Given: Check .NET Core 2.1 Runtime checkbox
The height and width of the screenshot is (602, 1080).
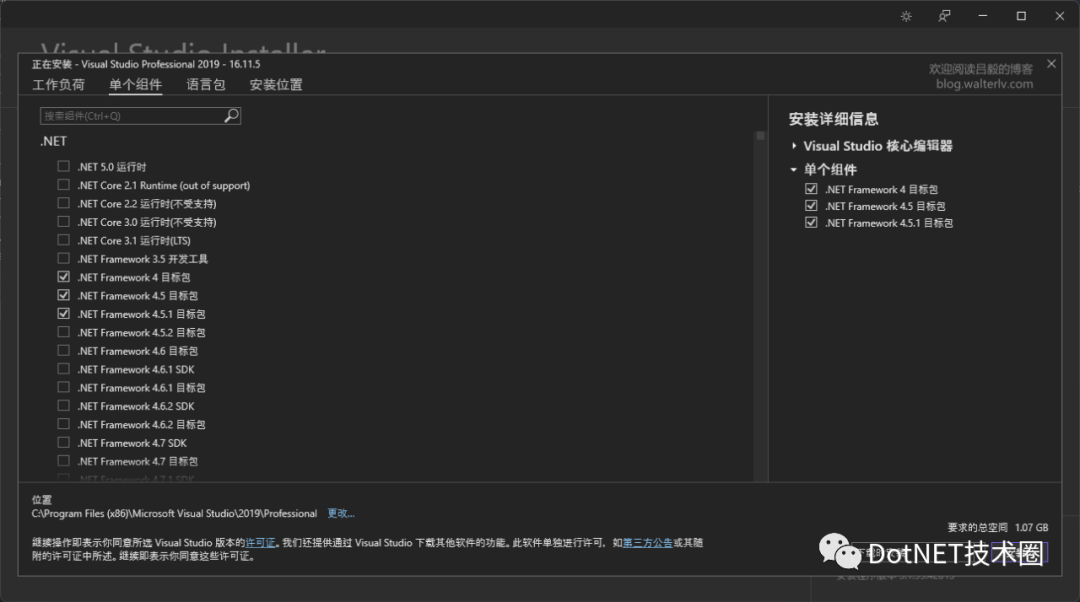Looking at the screenshot, I should pyautogui.click(x=63, y=185).
